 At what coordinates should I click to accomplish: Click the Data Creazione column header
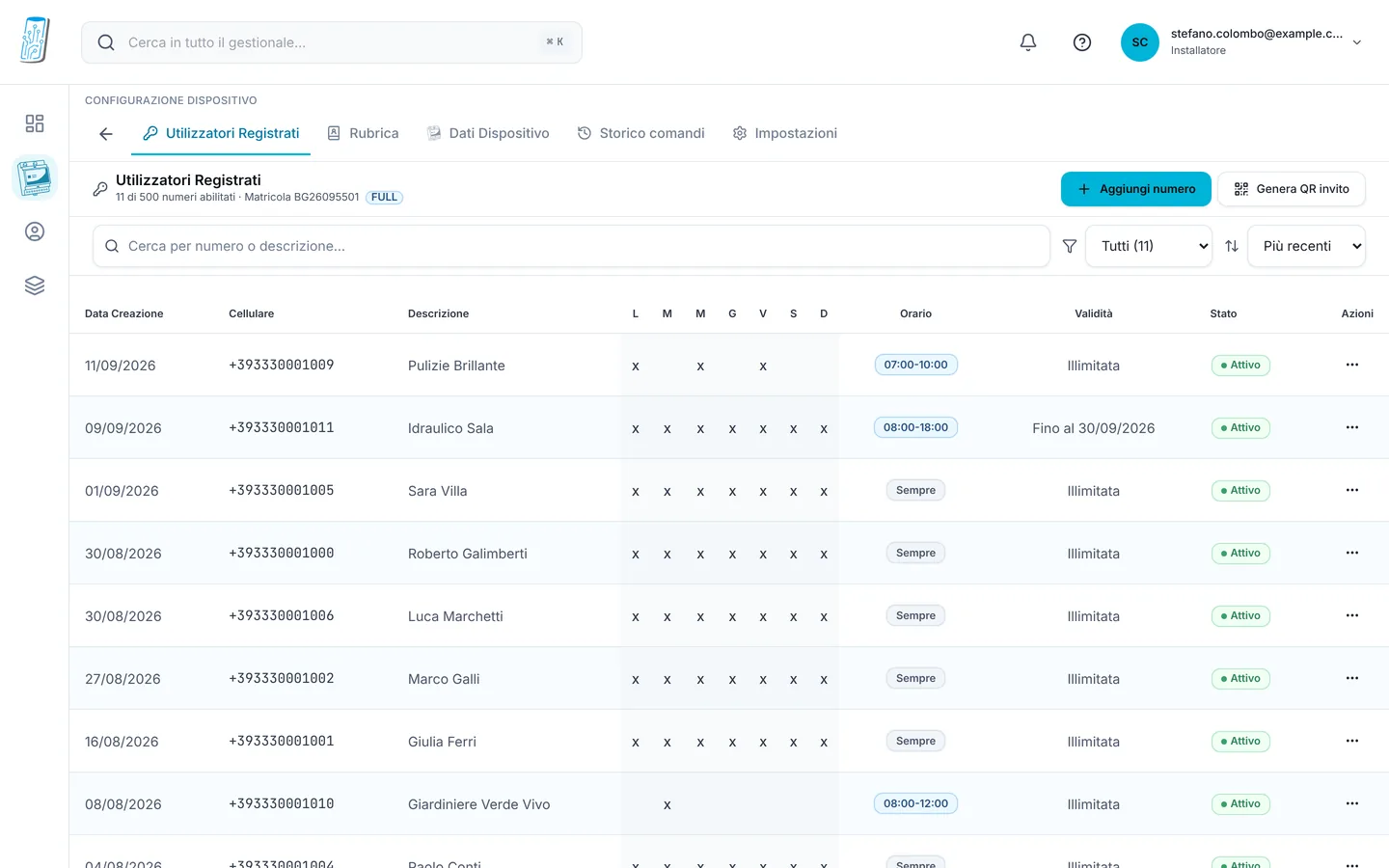[123, 313]
